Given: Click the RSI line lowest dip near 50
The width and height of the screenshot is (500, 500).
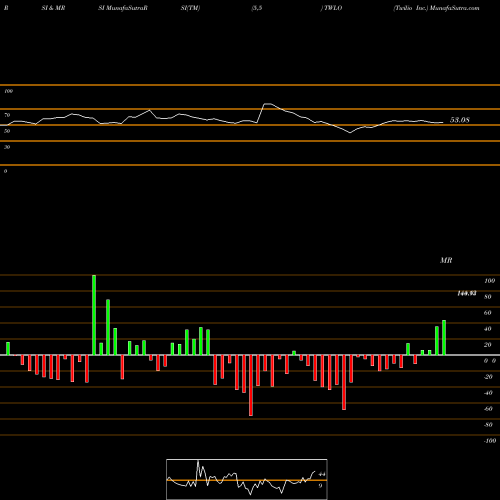Looking at the screenshot, I should (350, 133).
